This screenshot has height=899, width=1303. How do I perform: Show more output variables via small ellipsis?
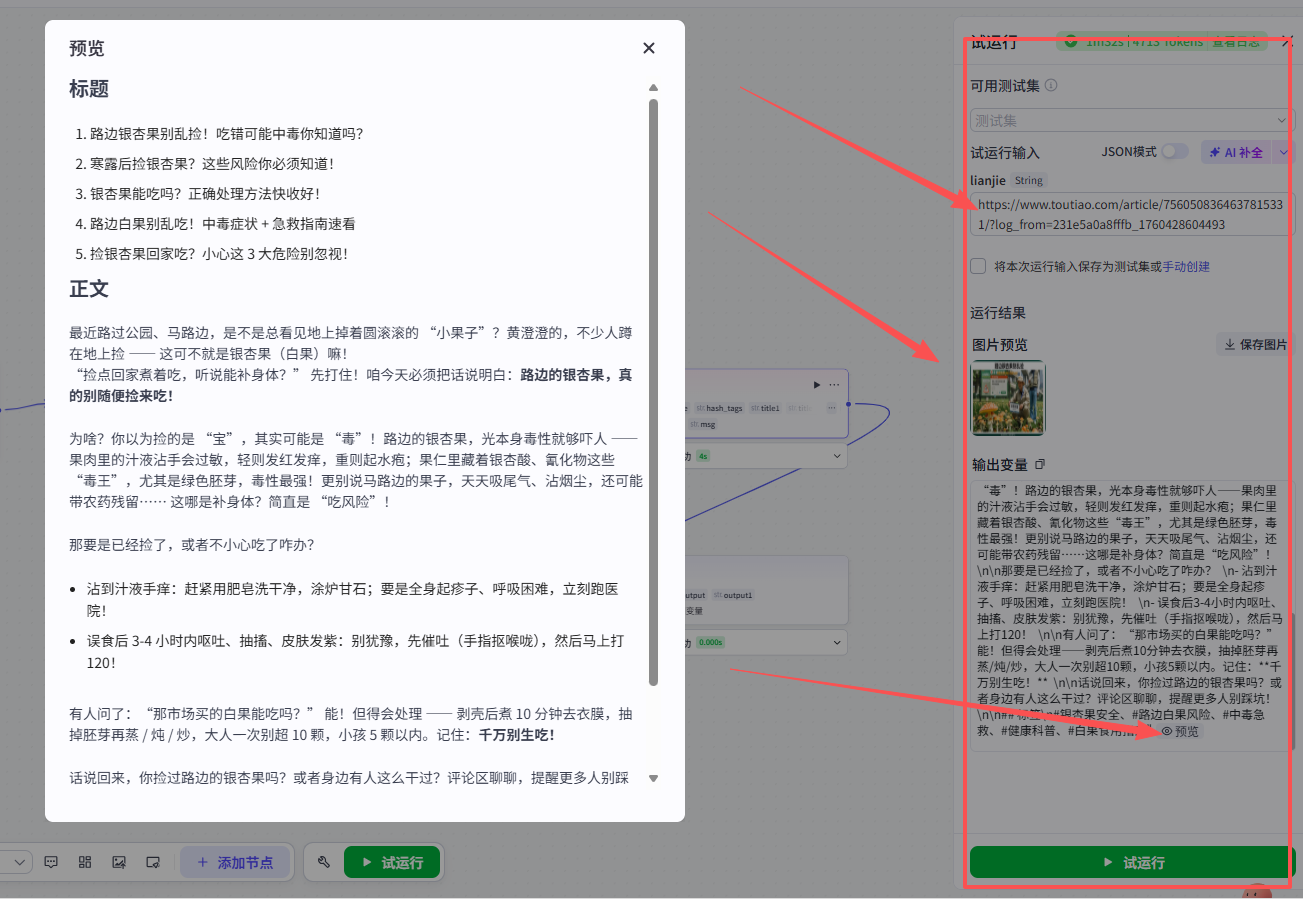click(x=830, y=408)
